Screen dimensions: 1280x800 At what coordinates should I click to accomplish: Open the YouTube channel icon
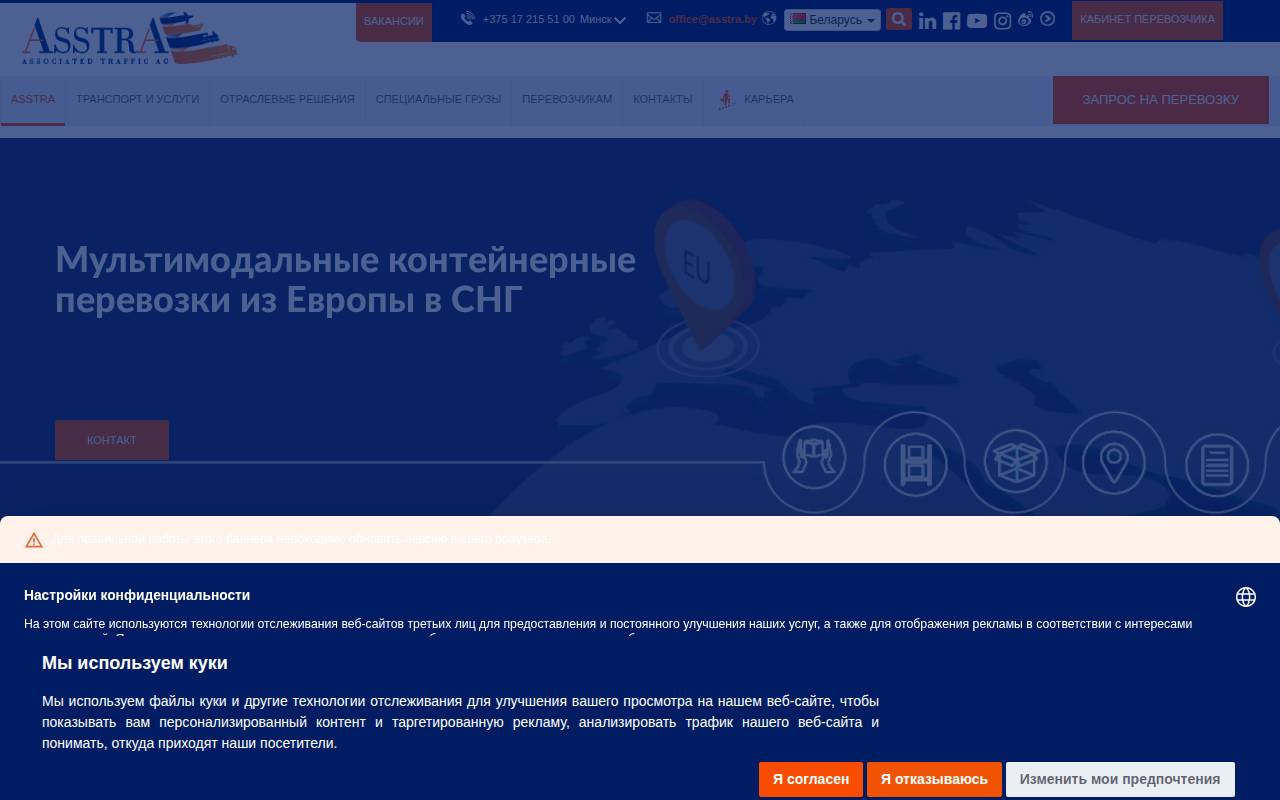(977, 20)
